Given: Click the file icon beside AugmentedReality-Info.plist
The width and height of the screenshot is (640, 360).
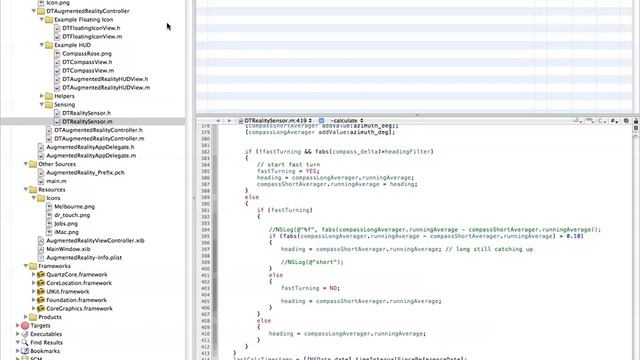Looking at the screenshot, I should 41,258.
